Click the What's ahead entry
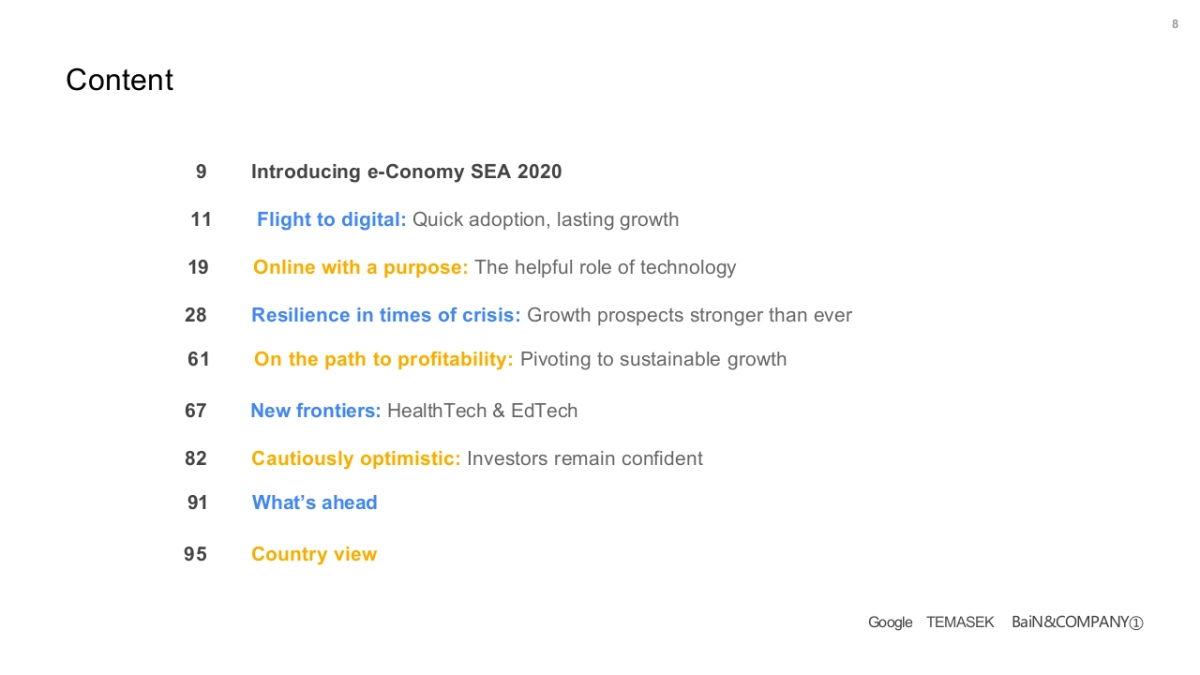The height and width of the screenshot is (675, 1200). 314,503
